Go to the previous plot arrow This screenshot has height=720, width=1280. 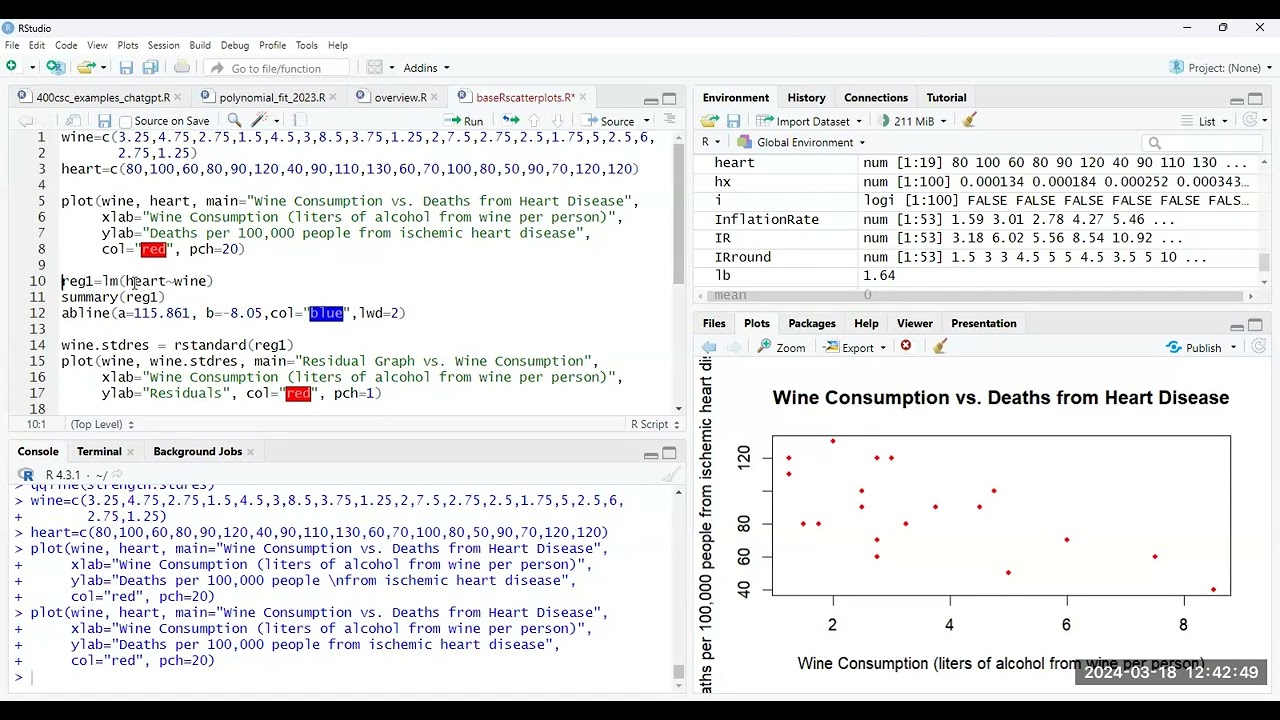[709, 347]
